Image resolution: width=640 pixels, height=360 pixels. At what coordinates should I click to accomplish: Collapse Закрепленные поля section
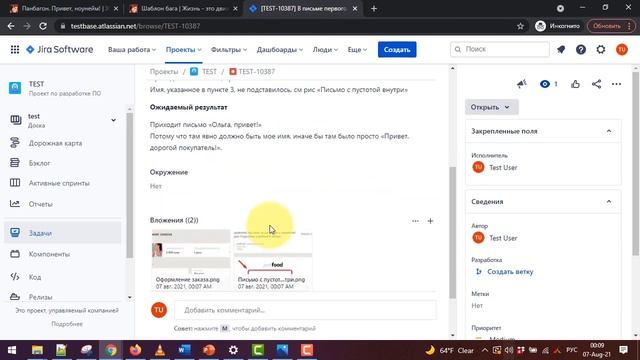(609, 131)
